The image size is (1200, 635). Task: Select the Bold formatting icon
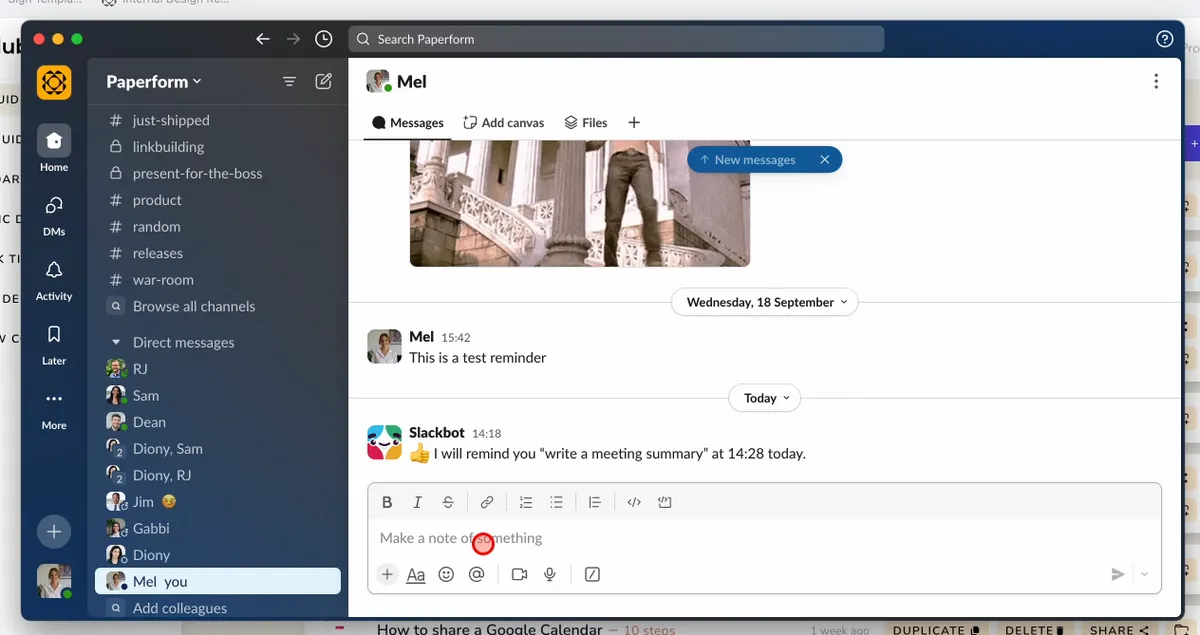point(387,501)
